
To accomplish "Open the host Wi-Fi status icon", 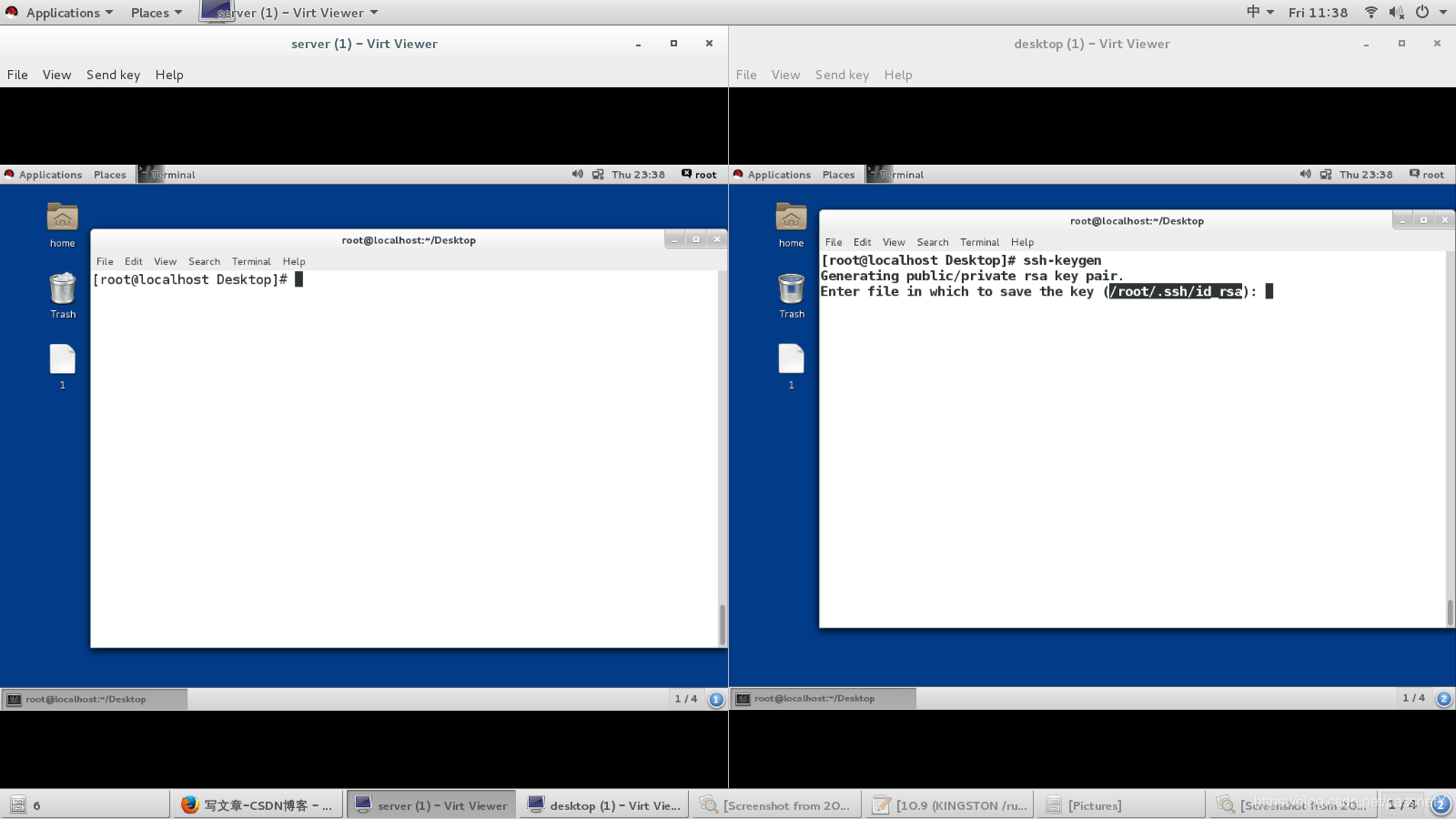I will pyautogui.click(x=1370, y=12).
